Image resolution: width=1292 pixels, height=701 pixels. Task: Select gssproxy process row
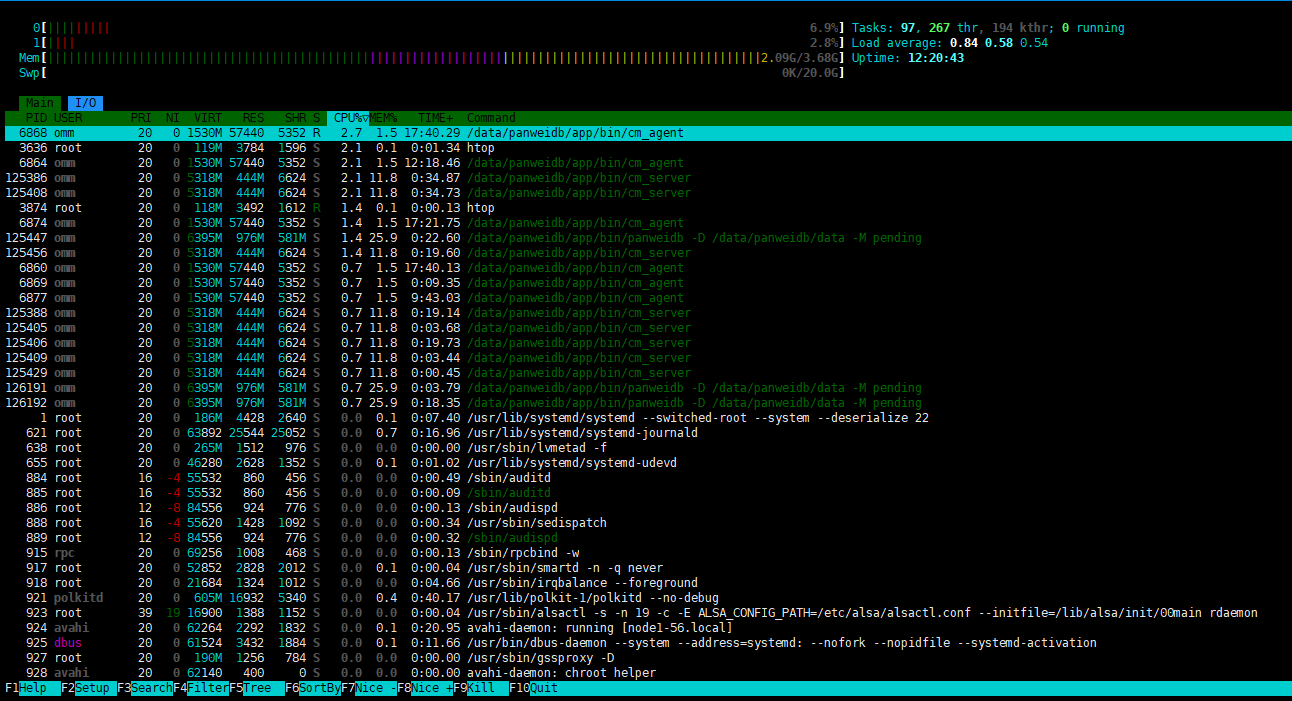(x=646, y=658)
